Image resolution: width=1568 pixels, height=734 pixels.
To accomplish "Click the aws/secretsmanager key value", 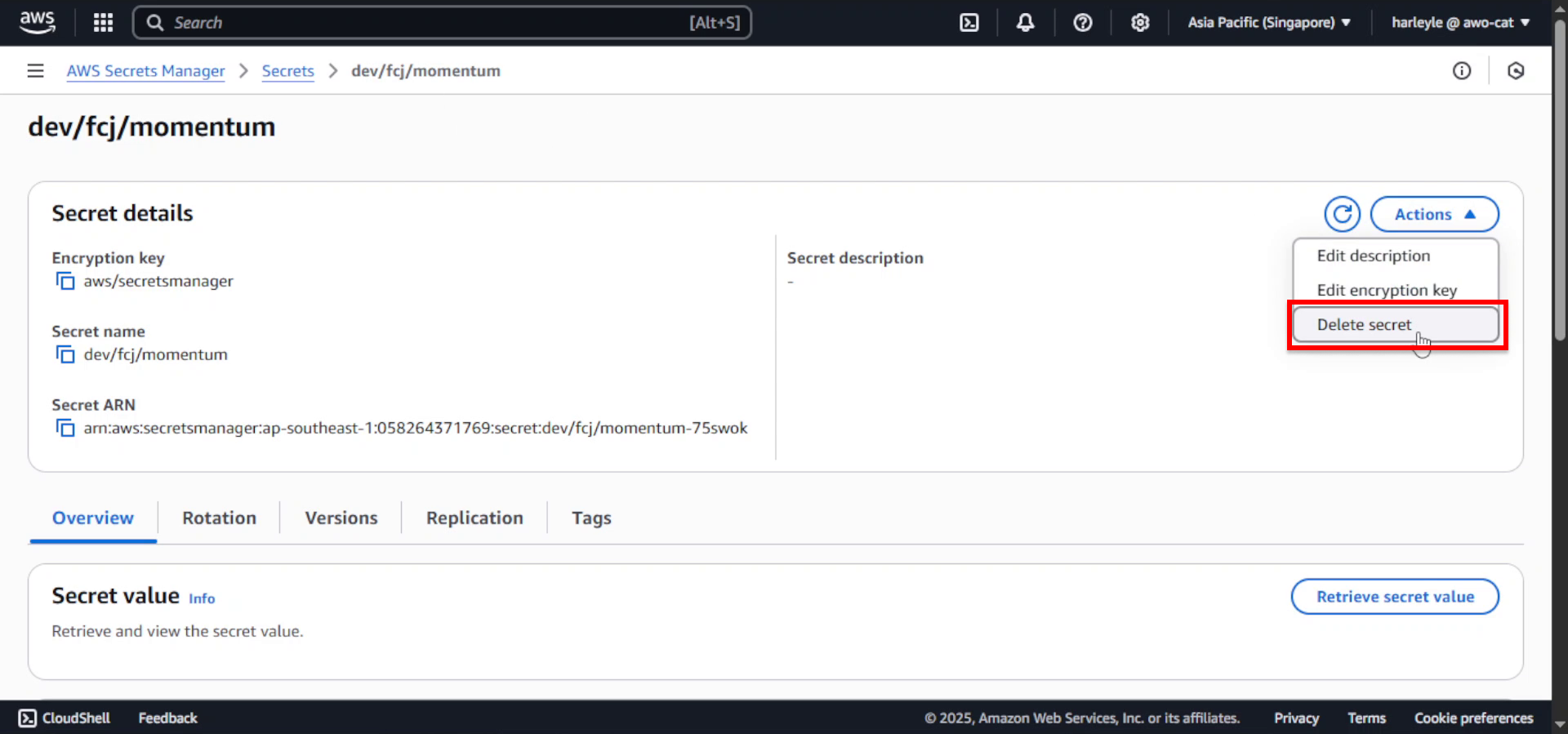I will [x=158, y=281].
